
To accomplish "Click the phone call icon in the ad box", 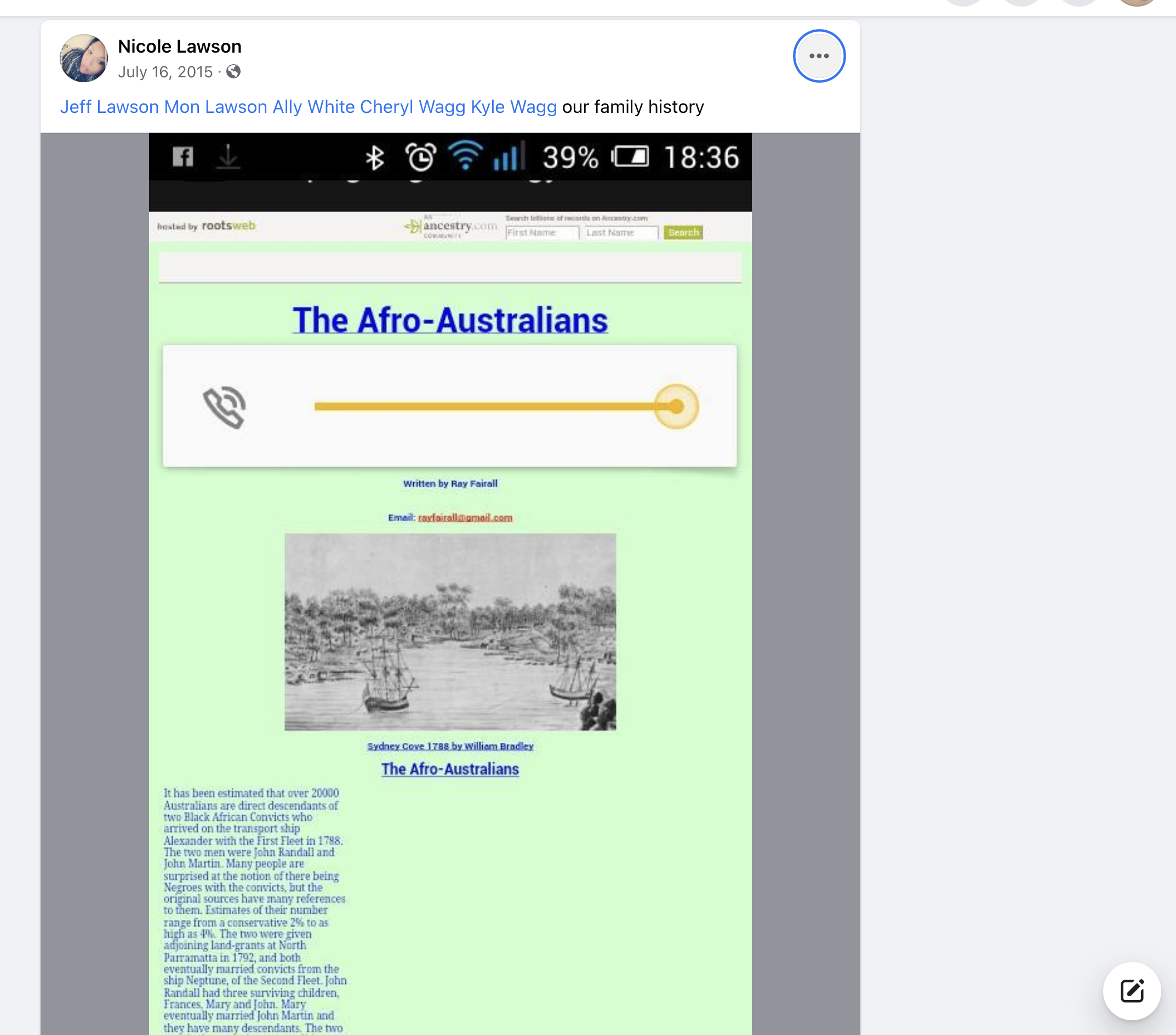I will pos(224,406).
